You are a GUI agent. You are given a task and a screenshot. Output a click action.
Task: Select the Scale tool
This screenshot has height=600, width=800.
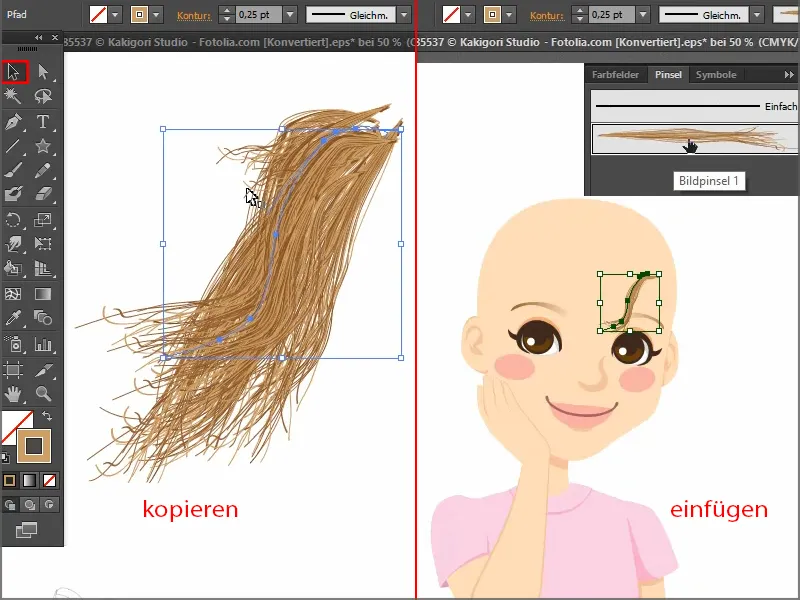tap(43, 220)
